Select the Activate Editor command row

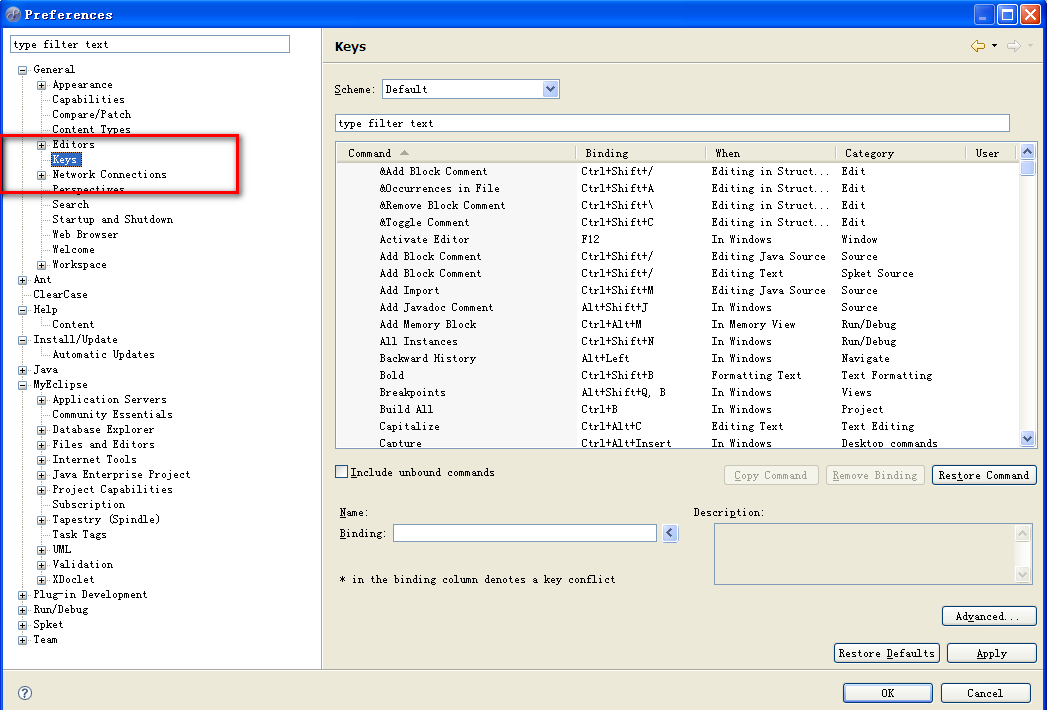[424, 239]
